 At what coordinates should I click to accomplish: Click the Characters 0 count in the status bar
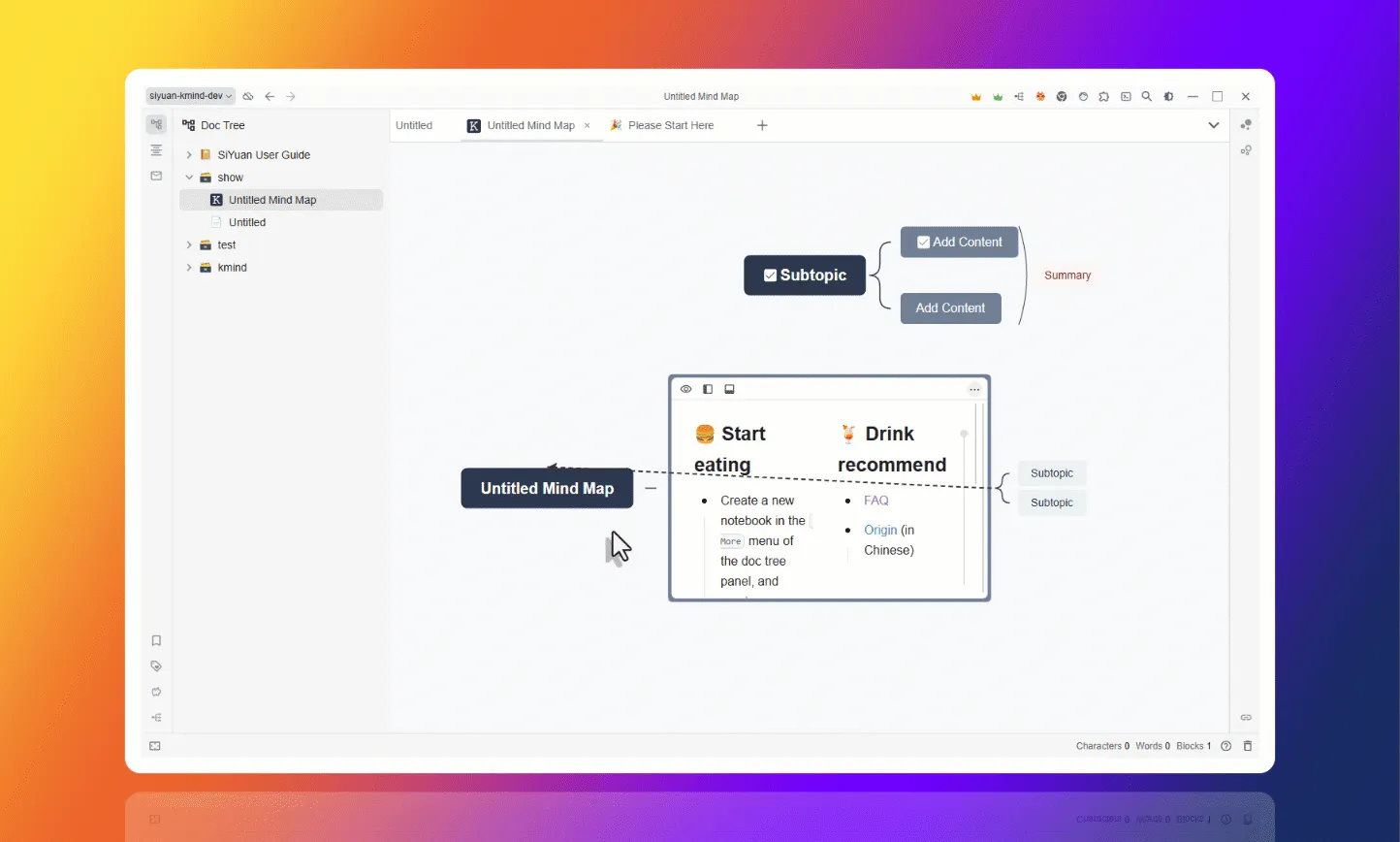coord(1102,746)
